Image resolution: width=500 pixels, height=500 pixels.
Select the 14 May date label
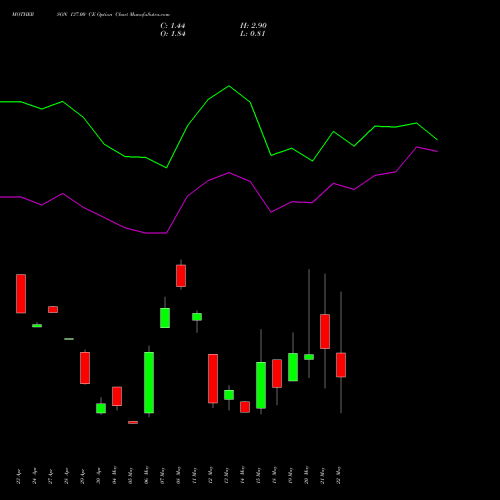point(243,475)
